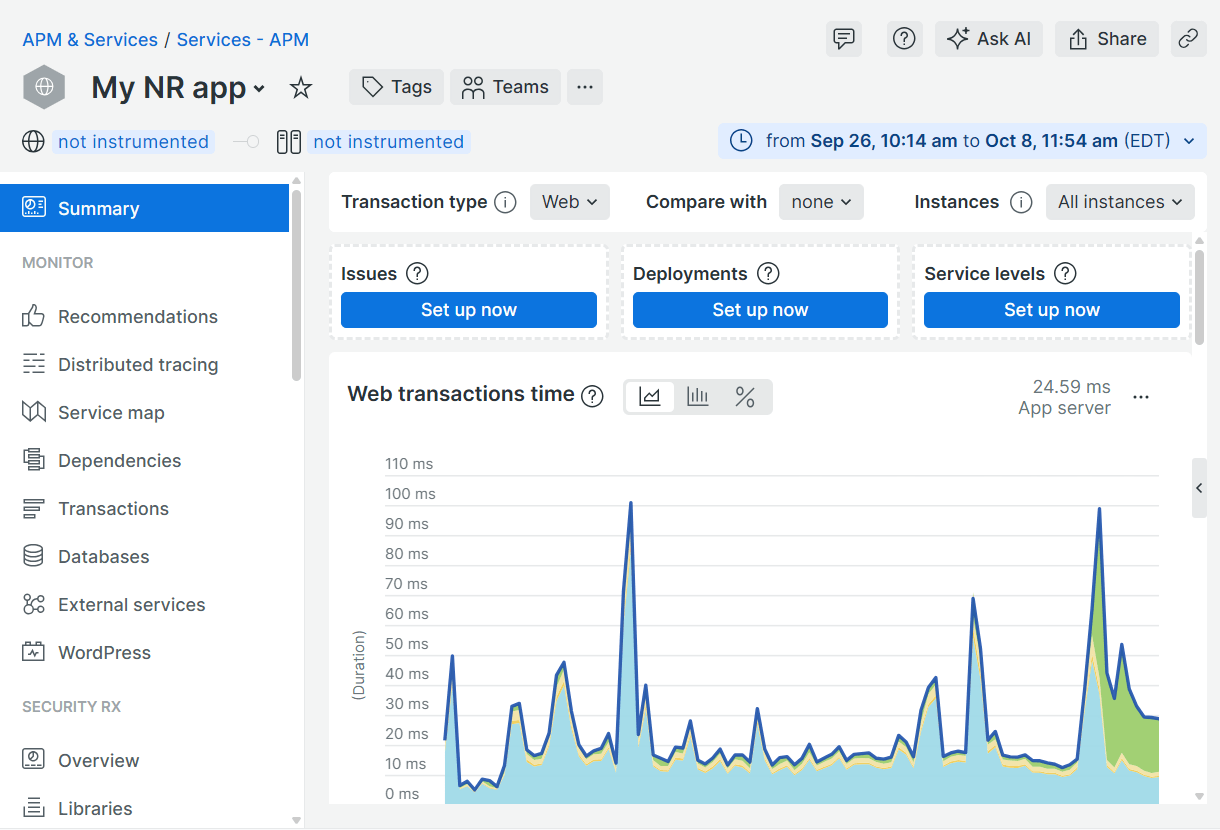Screen dimensions: 1220x830
Task: Set up now under Deployments
Action: click(760, 310)
